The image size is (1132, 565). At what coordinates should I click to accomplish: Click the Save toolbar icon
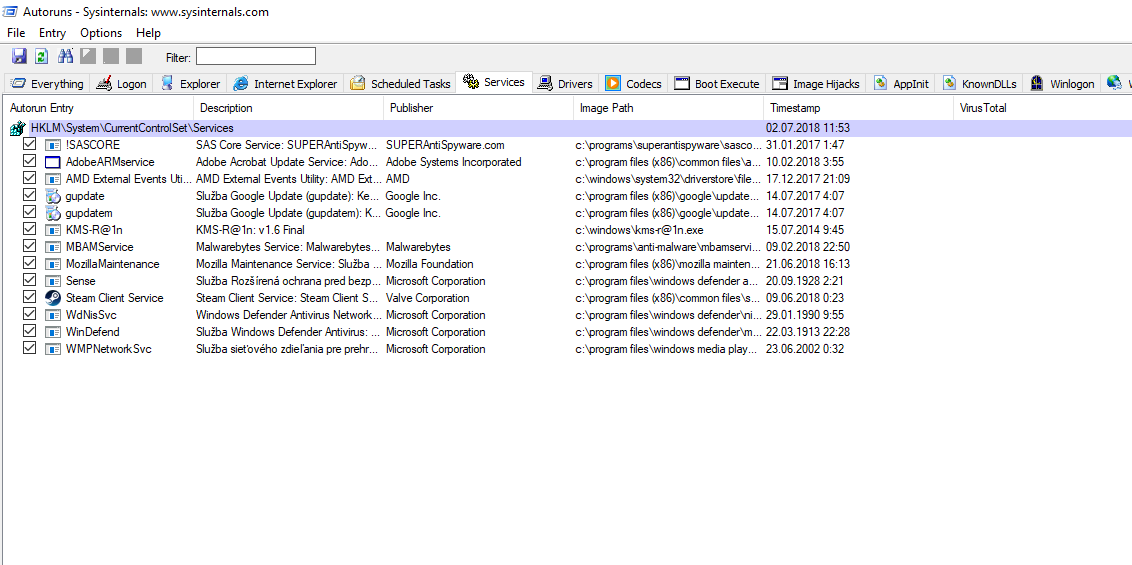click(x=19, y=56)
